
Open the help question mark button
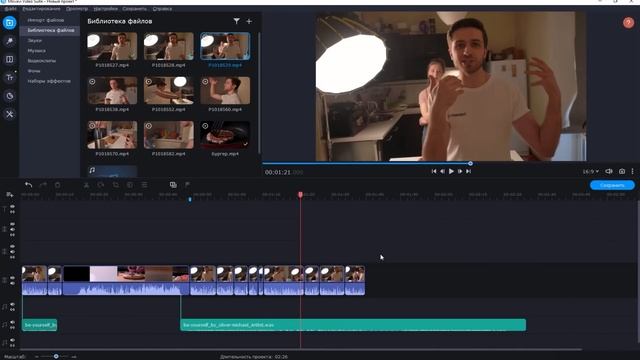[x=628, y=23]
